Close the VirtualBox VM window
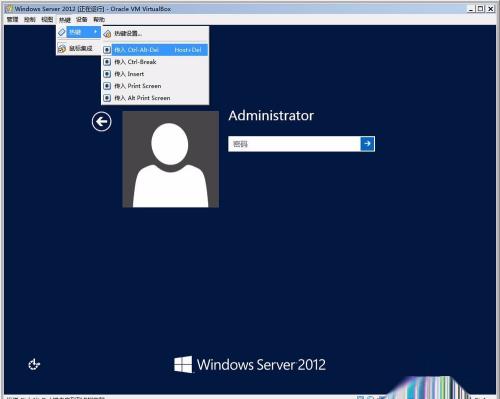This screenshot has width=500, height=399. point(490,9)
